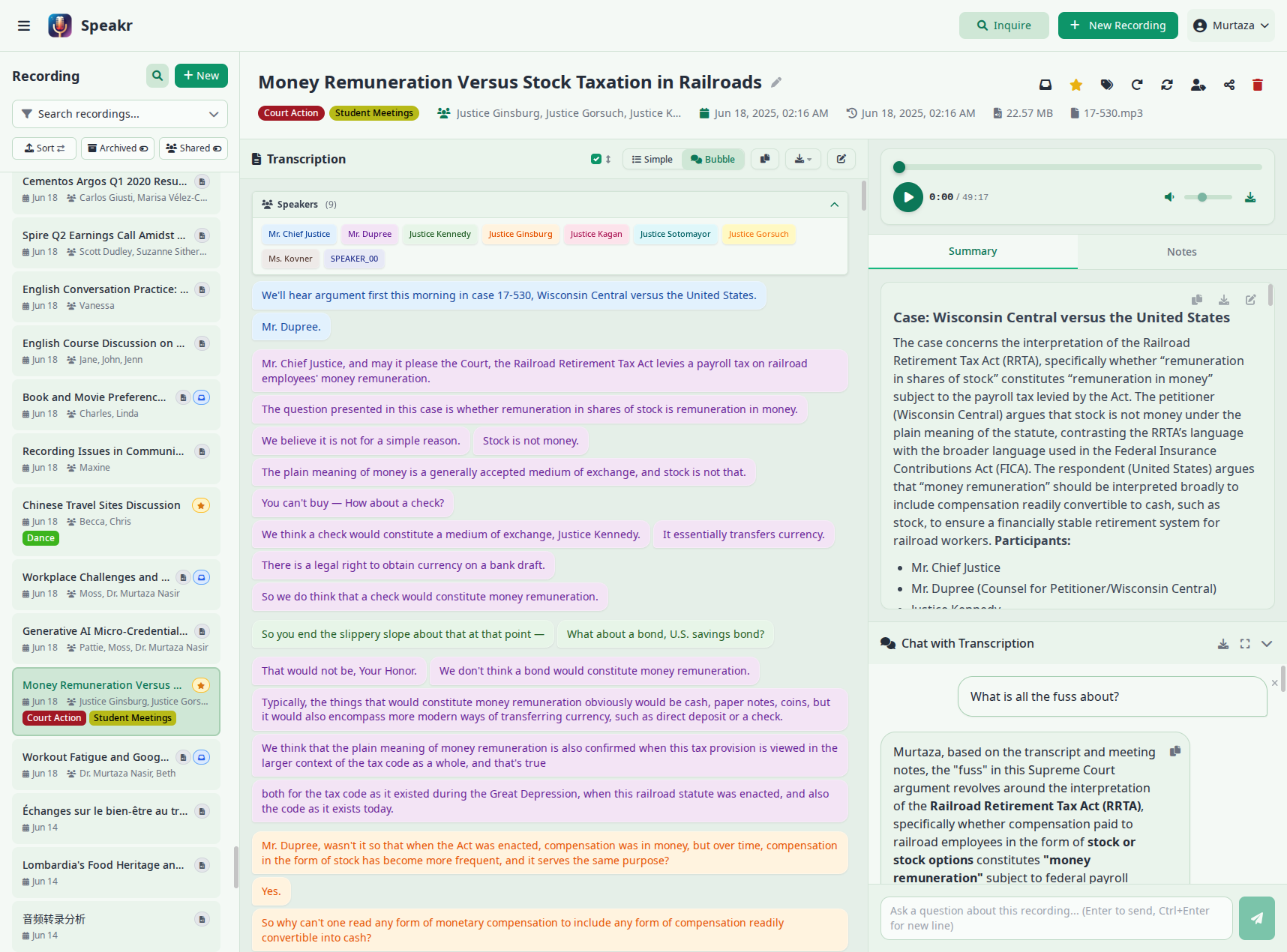Screen dimensions: 1287x952
Task: Copy the transcription using the copy icon
Action: 764,159
